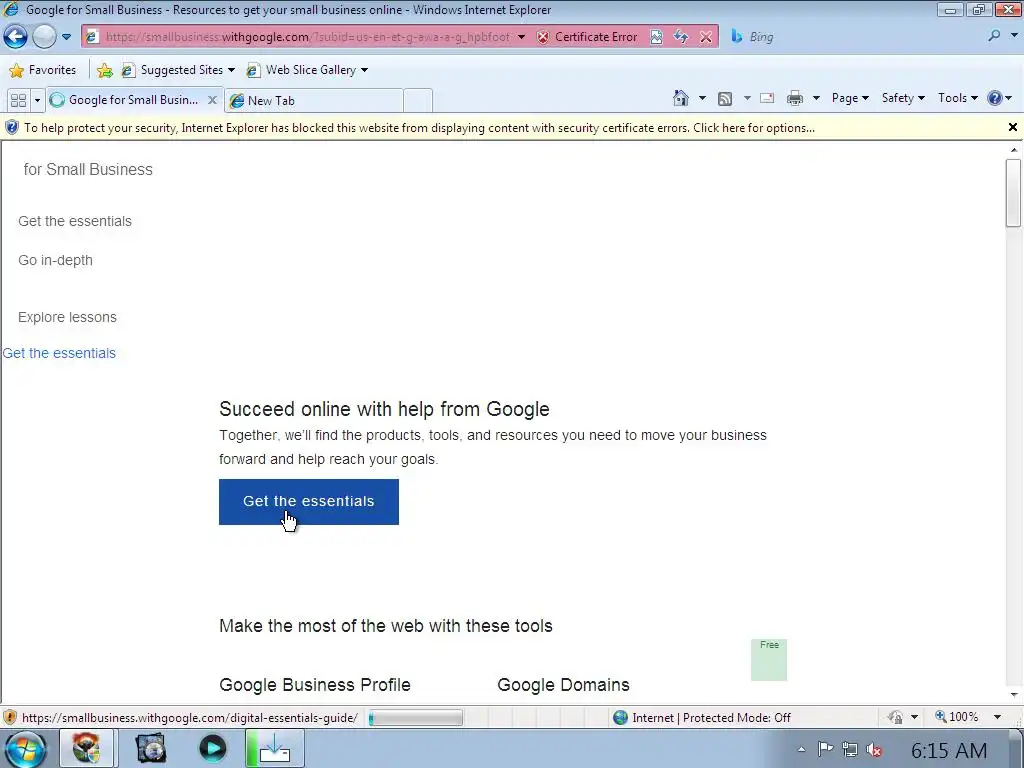This screenshot has height=768, width=1024.
Task: Click the Home toolbar icon
Action: pyautogui.click(x=680, y=98)
